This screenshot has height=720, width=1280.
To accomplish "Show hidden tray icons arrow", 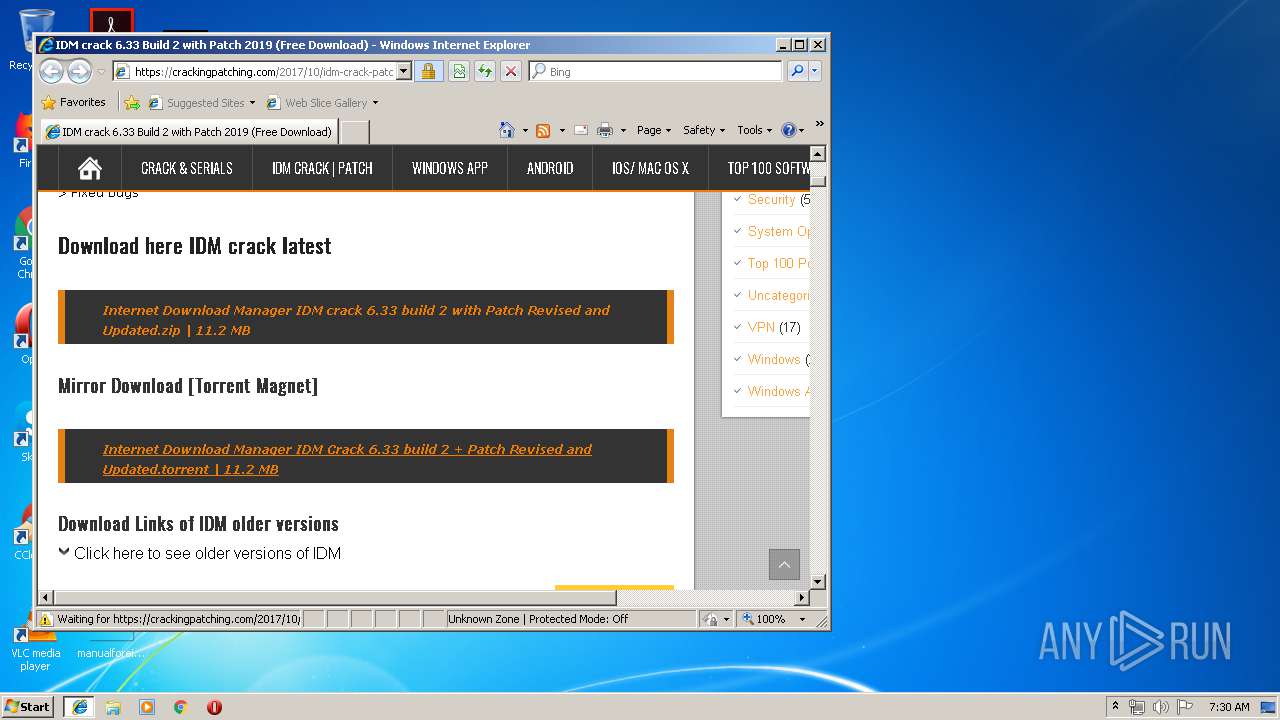I will pos(1115,707).
